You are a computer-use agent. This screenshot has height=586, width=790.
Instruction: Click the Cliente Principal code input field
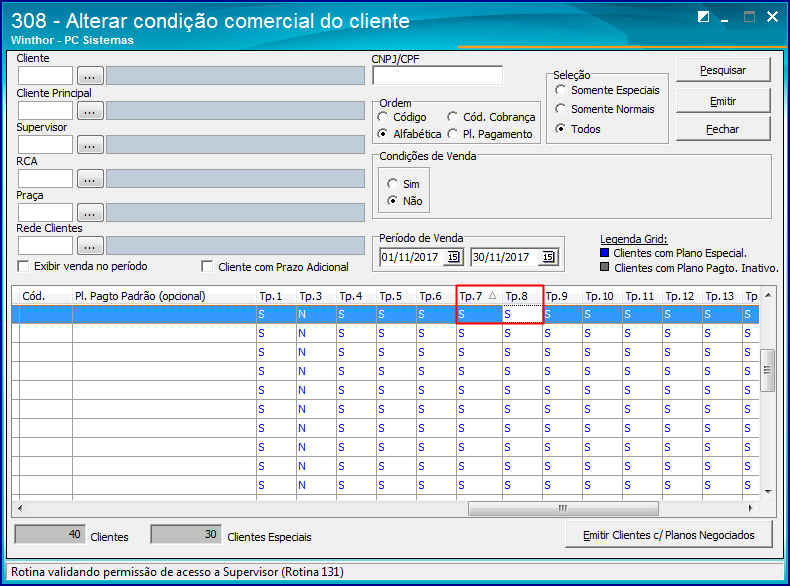click(45, 111)
